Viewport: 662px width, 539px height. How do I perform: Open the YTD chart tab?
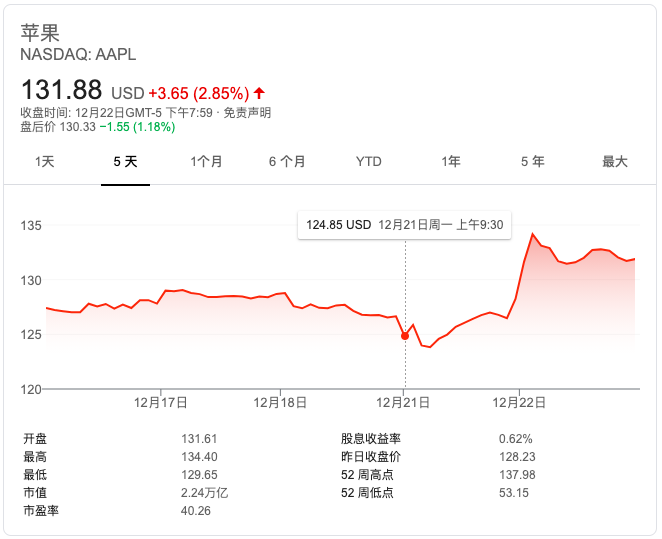click(369, 161)
